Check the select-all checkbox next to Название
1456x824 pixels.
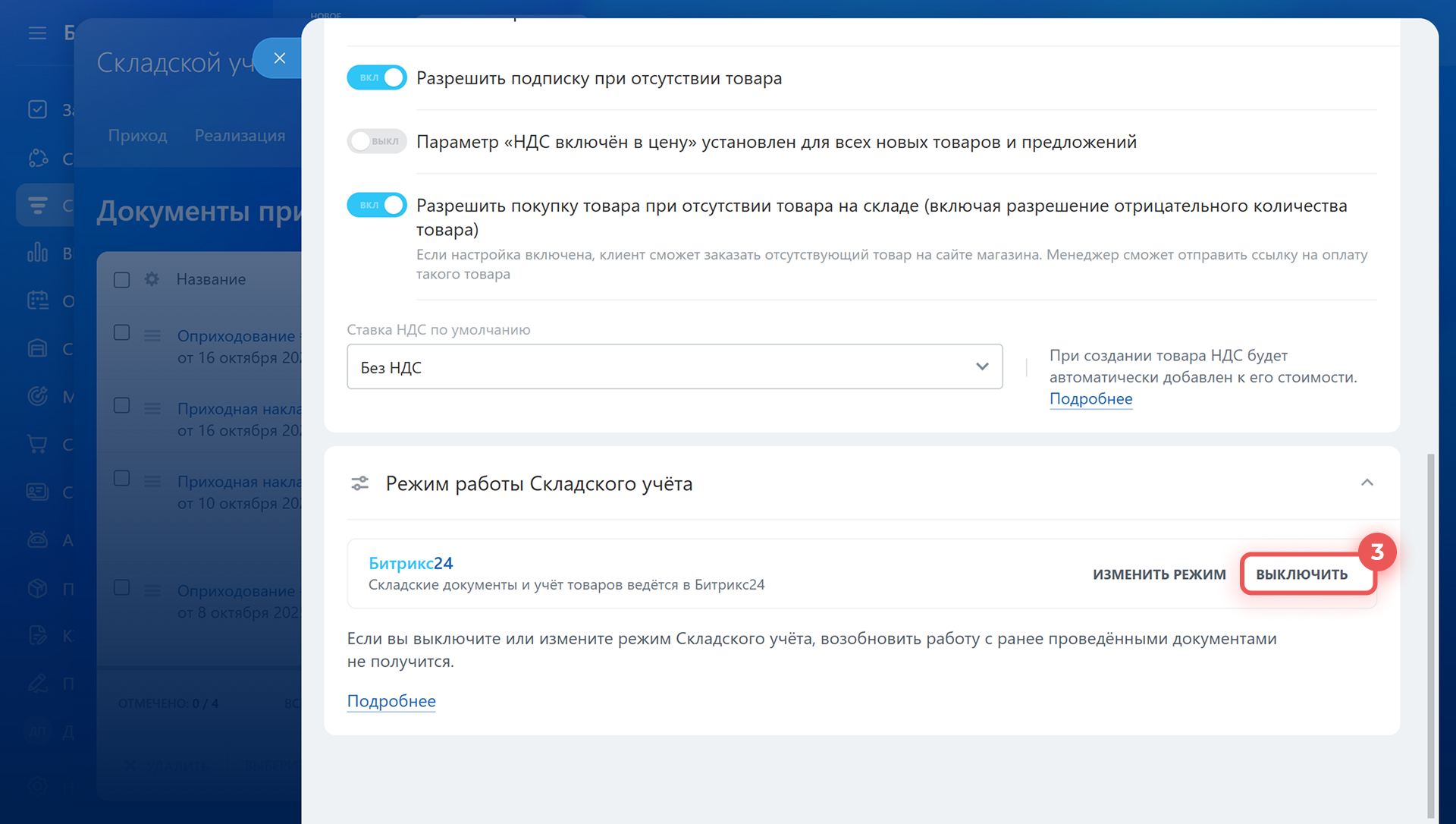tap(121, 280)
